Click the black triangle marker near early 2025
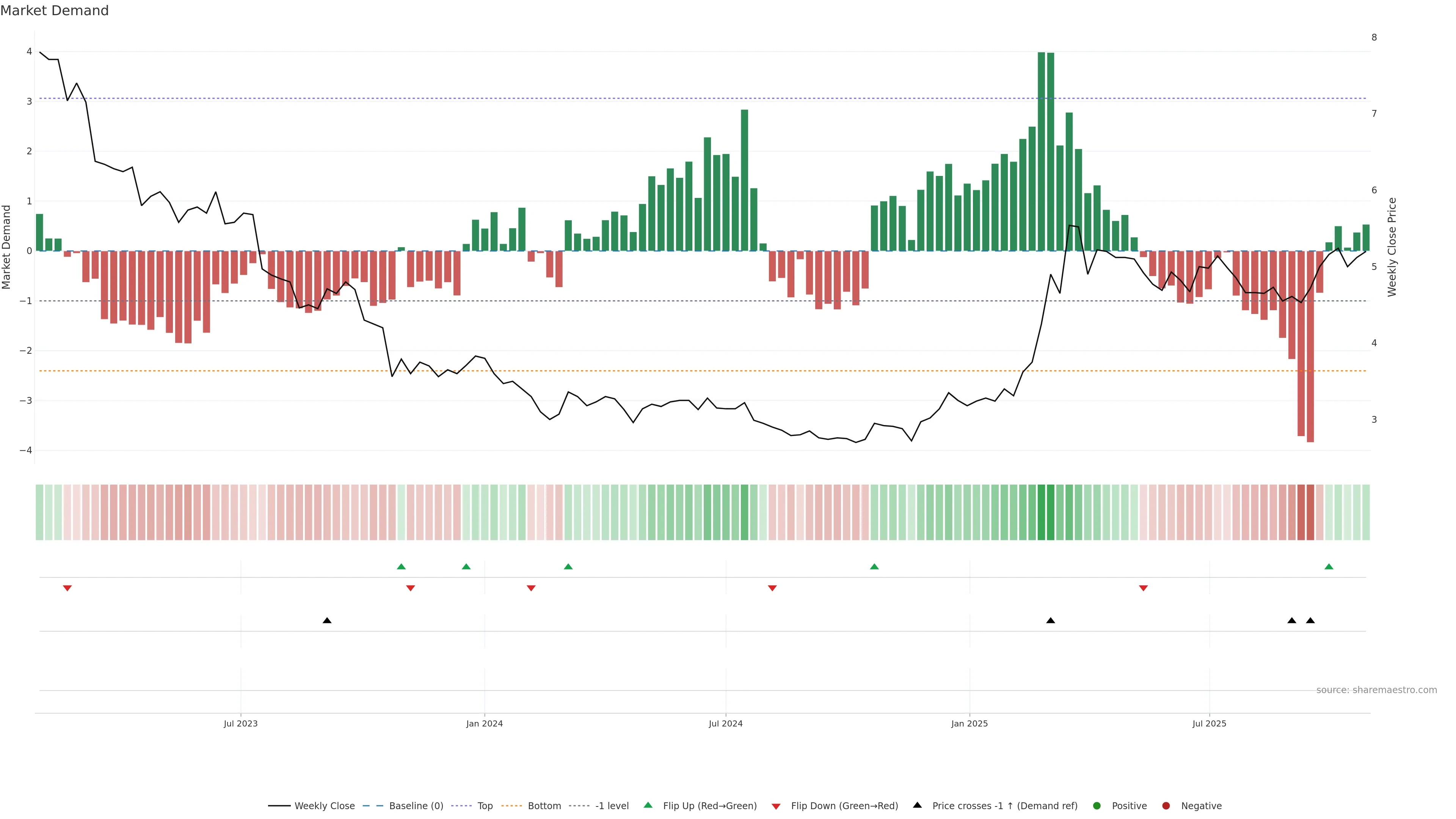The width and height of the screenshot is (1456, 819). (x=1051, y=621)
